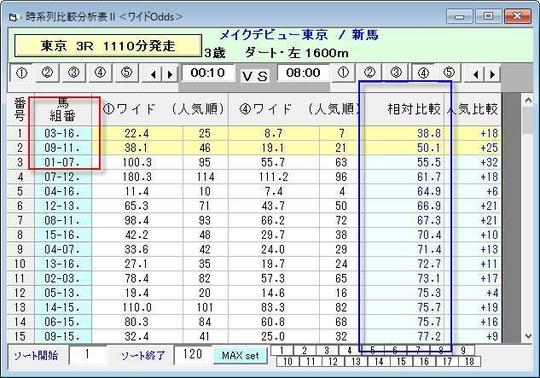Screen dimensions: 540x378
Task: Select the 15-16. combination cell
Action: click(63, 234)
